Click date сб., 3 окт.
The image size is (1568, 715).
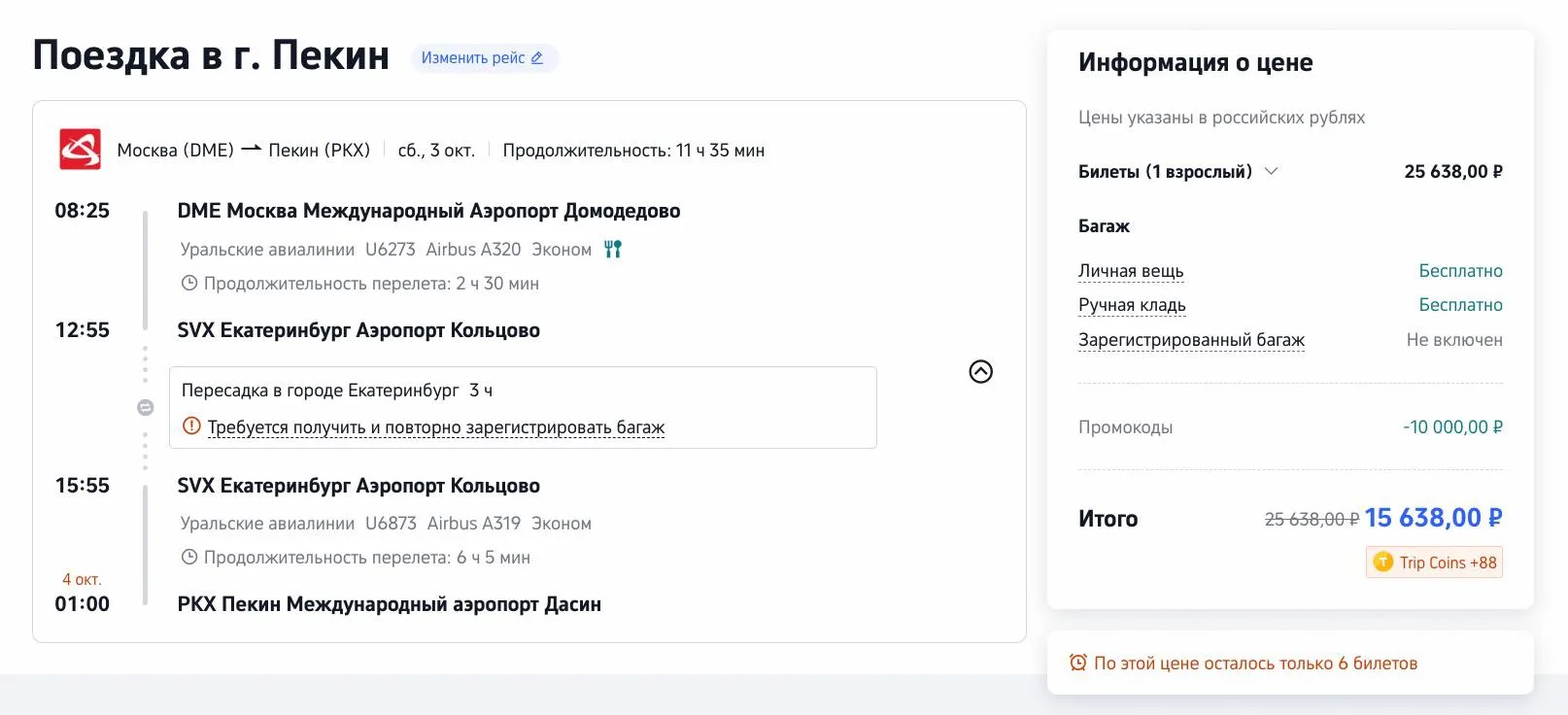tap(436, 151)
